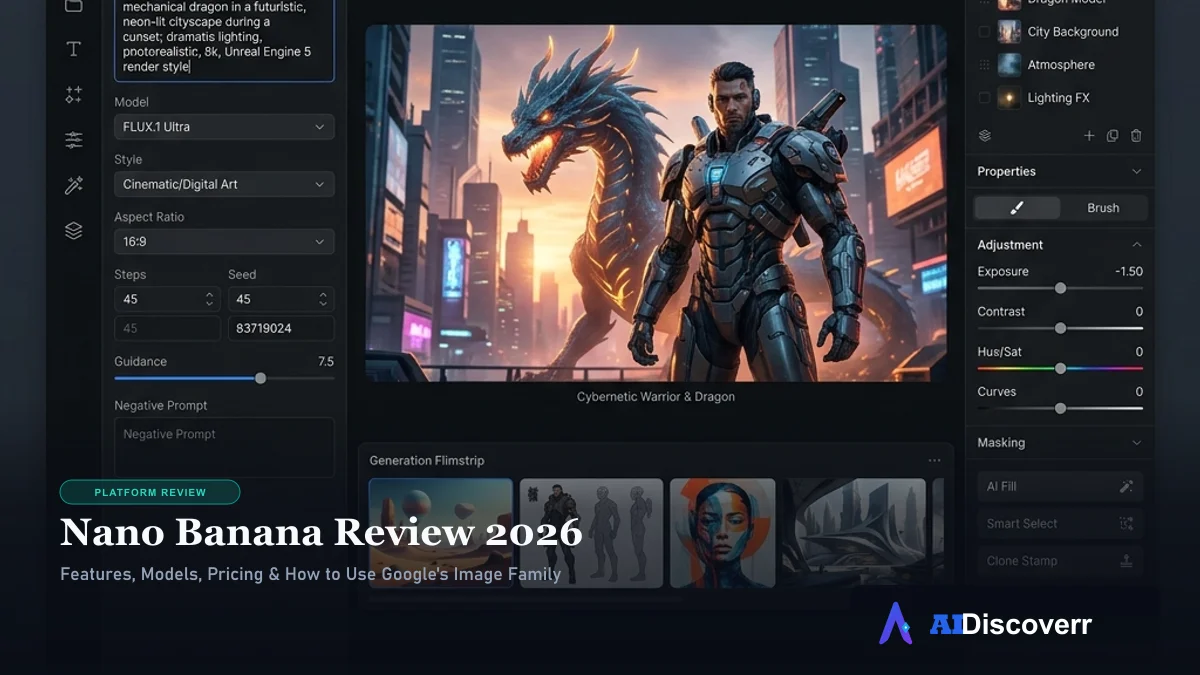Click the AI Fill wand icon
Screen dimensions: 1200x675
pos(1126,486)
